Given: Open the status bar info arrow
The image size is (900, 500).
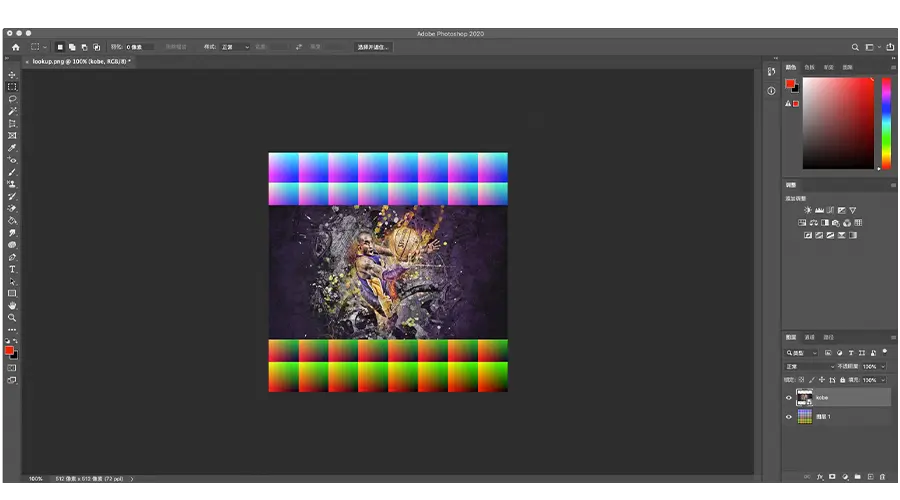Looking at the screenshot, I should tap(131, 478).
